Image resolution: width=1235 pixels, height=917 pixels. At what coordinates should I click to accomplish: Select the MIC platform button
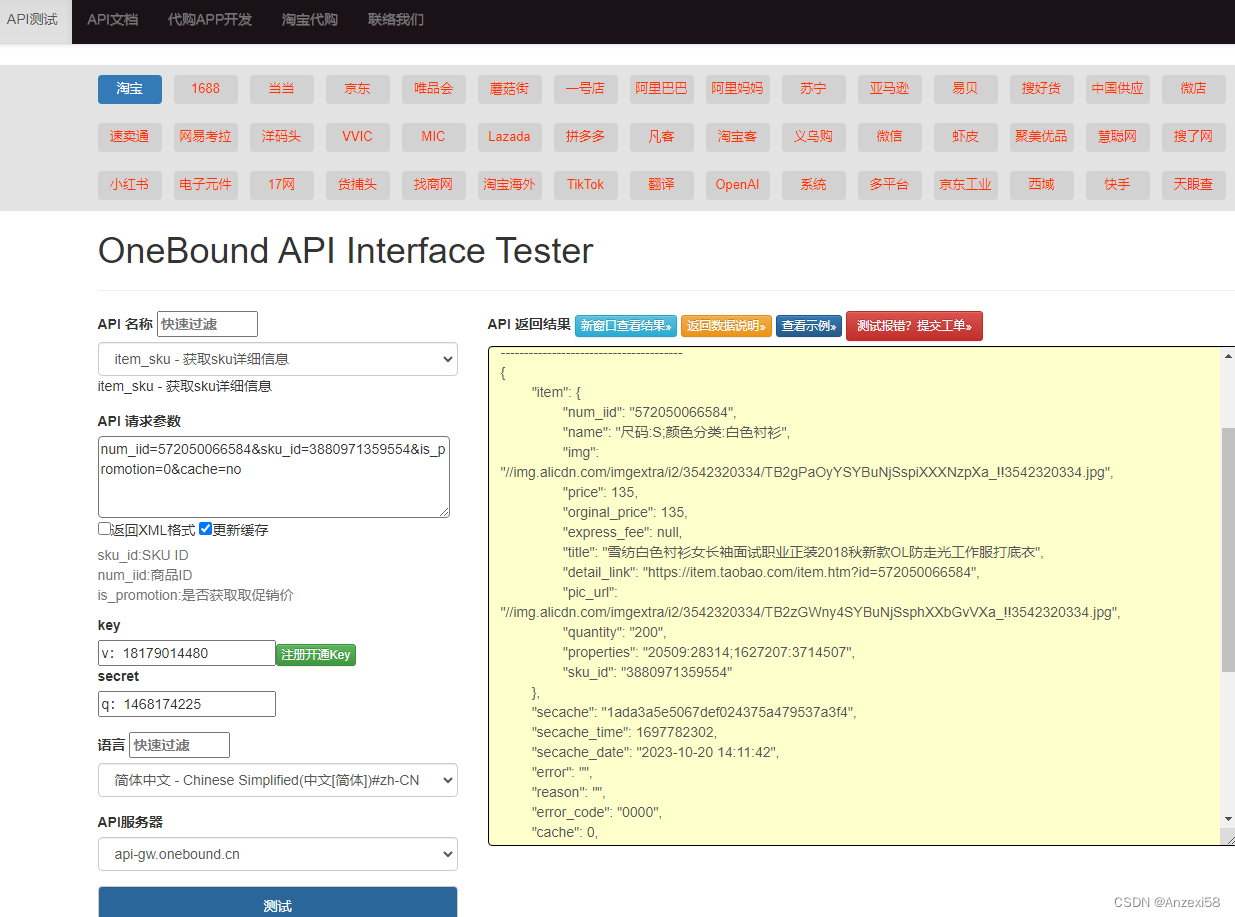coord(434,137)
